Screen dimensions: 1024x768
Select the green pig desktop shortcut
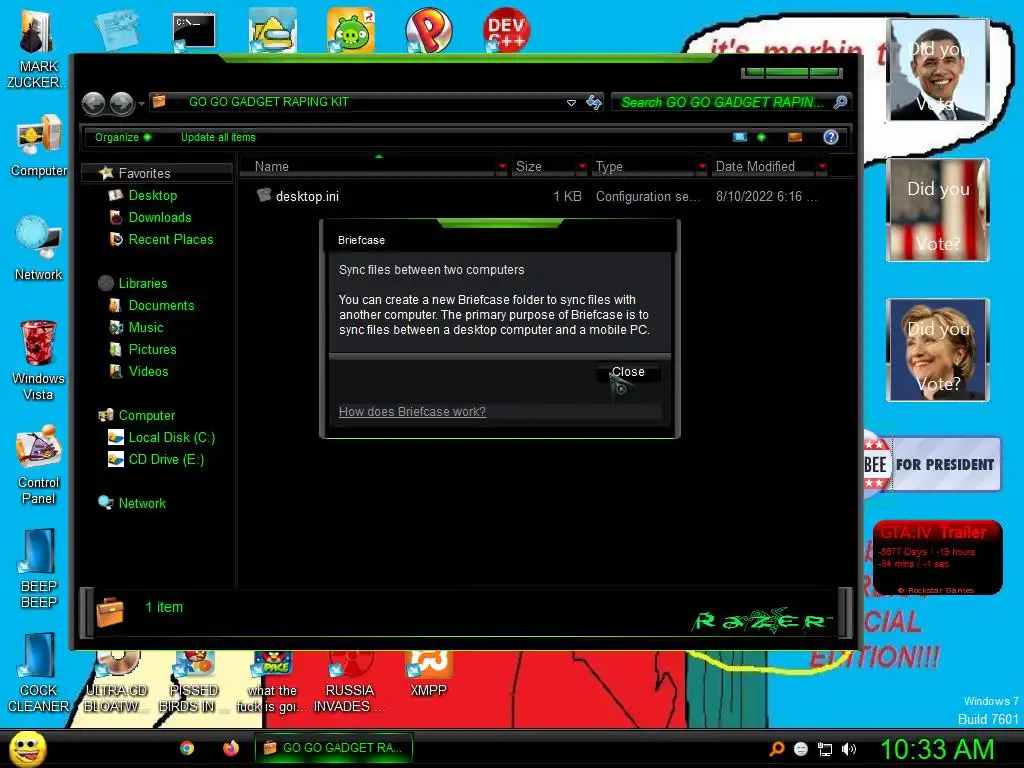click(351, 30)
